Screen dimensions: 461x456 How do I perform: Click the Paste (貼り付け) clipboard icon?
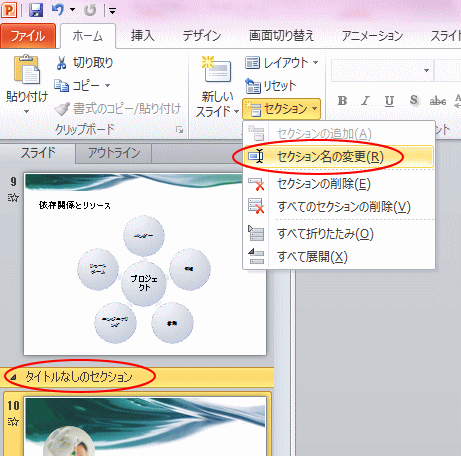(x=27, y=69)
